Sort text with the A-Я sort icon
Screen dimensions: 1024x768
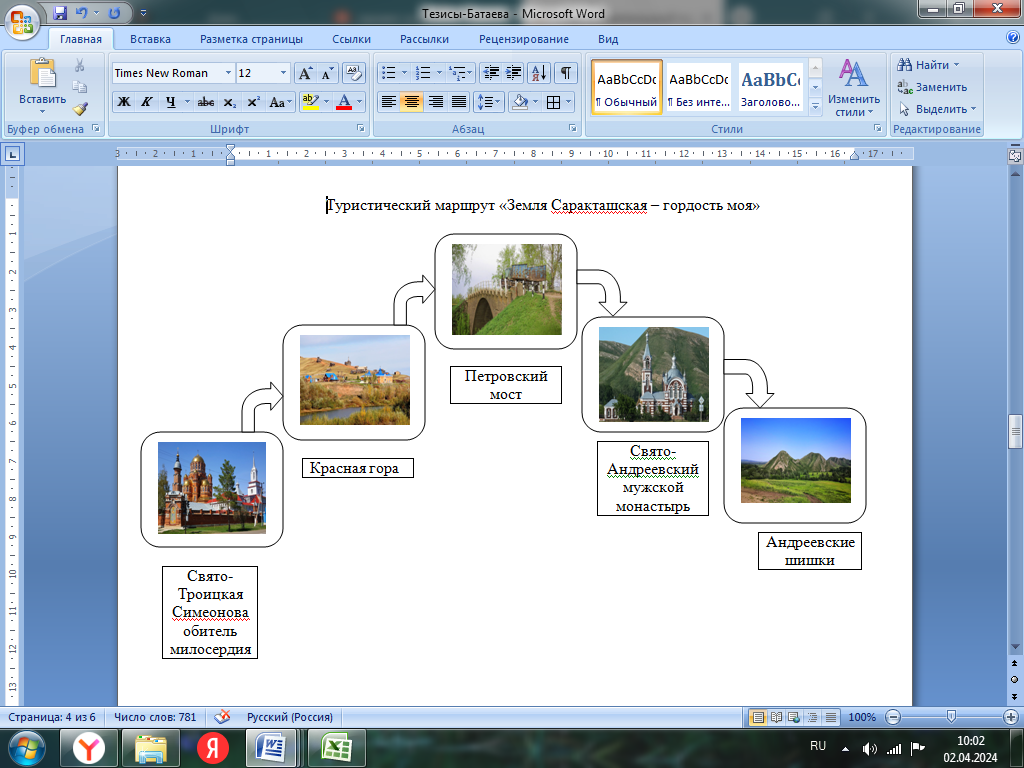pos(539,73)
